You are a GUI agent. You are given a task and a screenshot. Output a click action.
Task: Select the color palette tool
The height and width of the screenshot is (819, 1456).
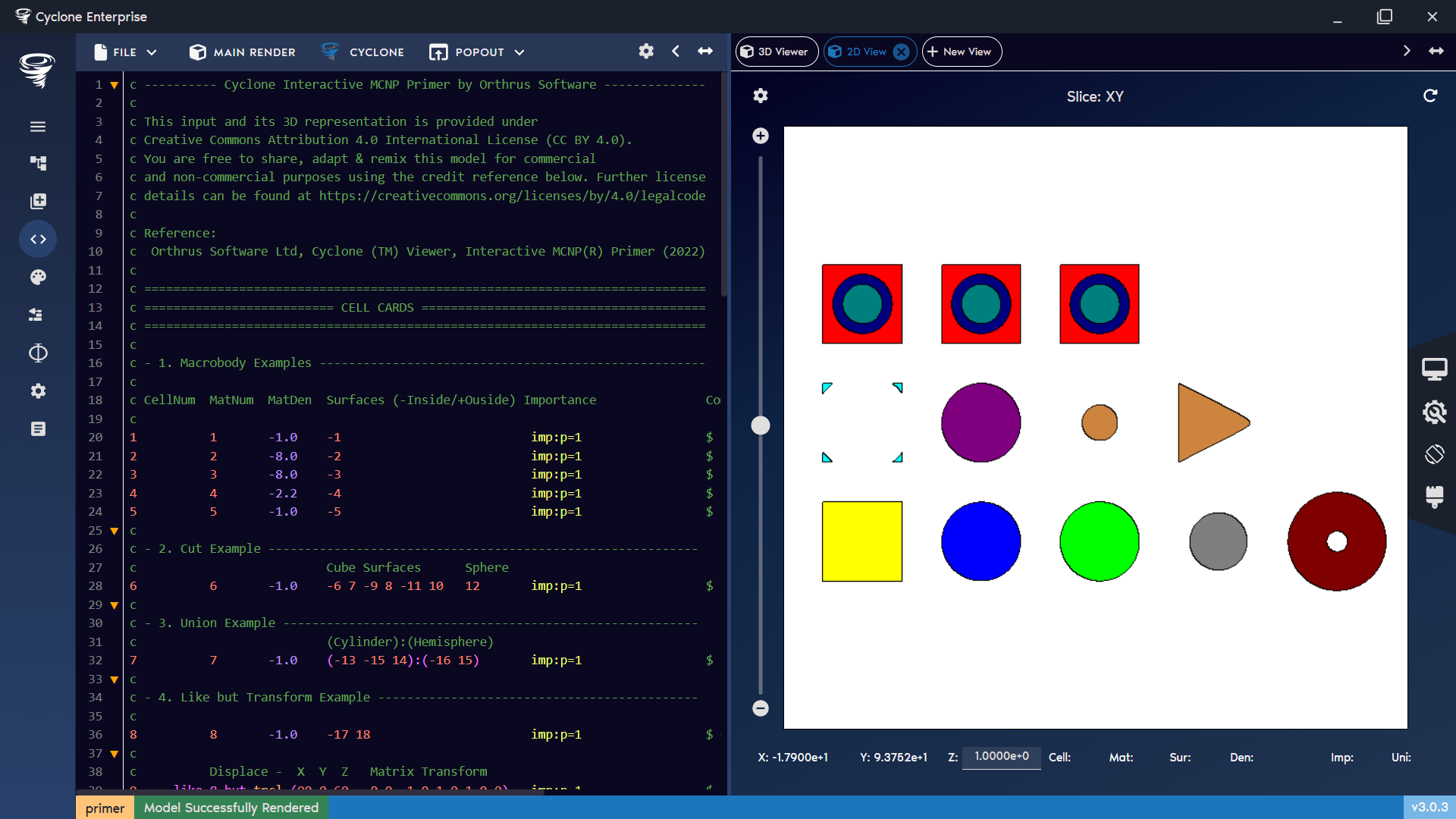point(37,277)
